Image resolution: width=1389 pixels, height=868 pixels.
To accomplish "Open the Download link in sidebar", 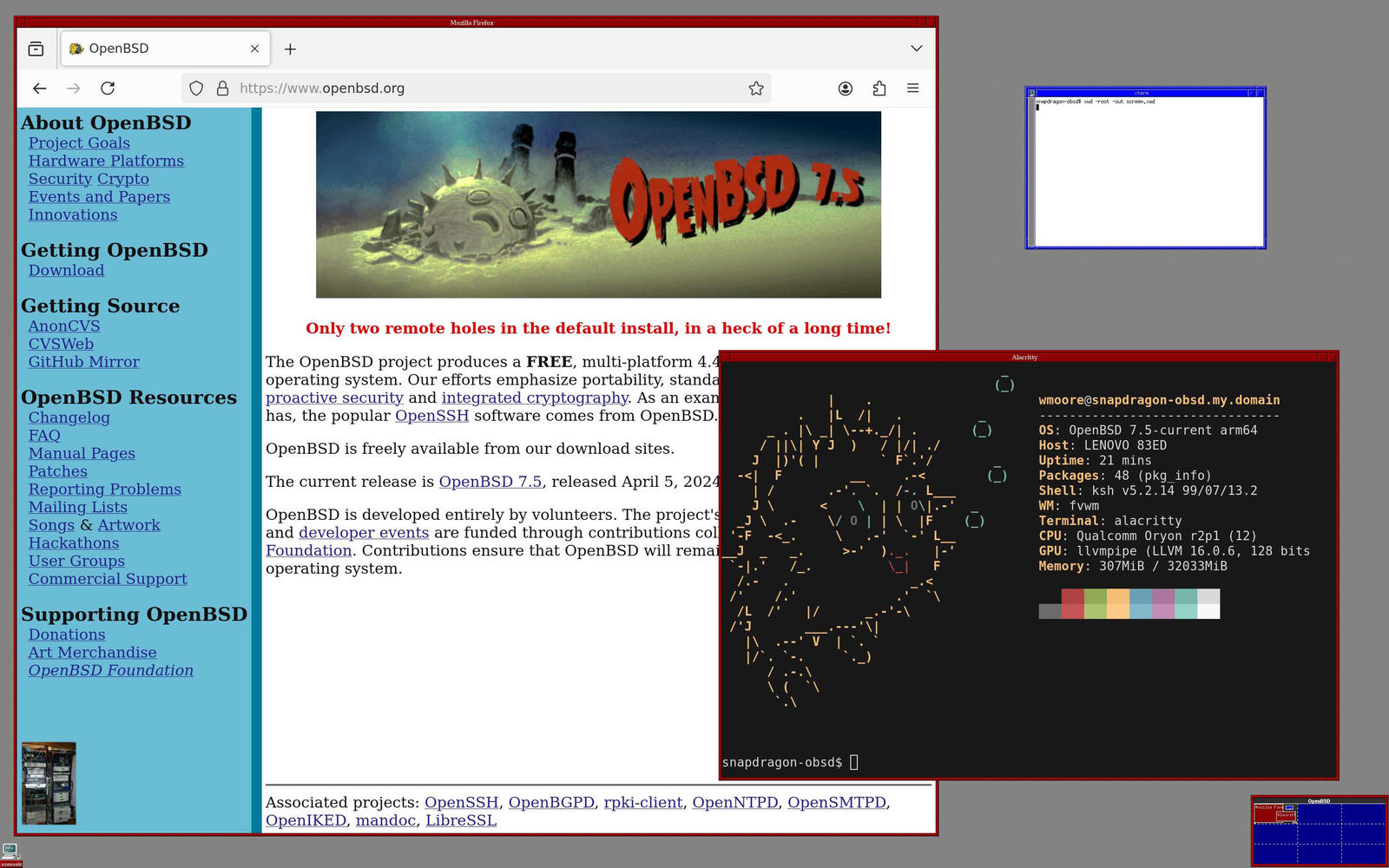I will (66, 271).
